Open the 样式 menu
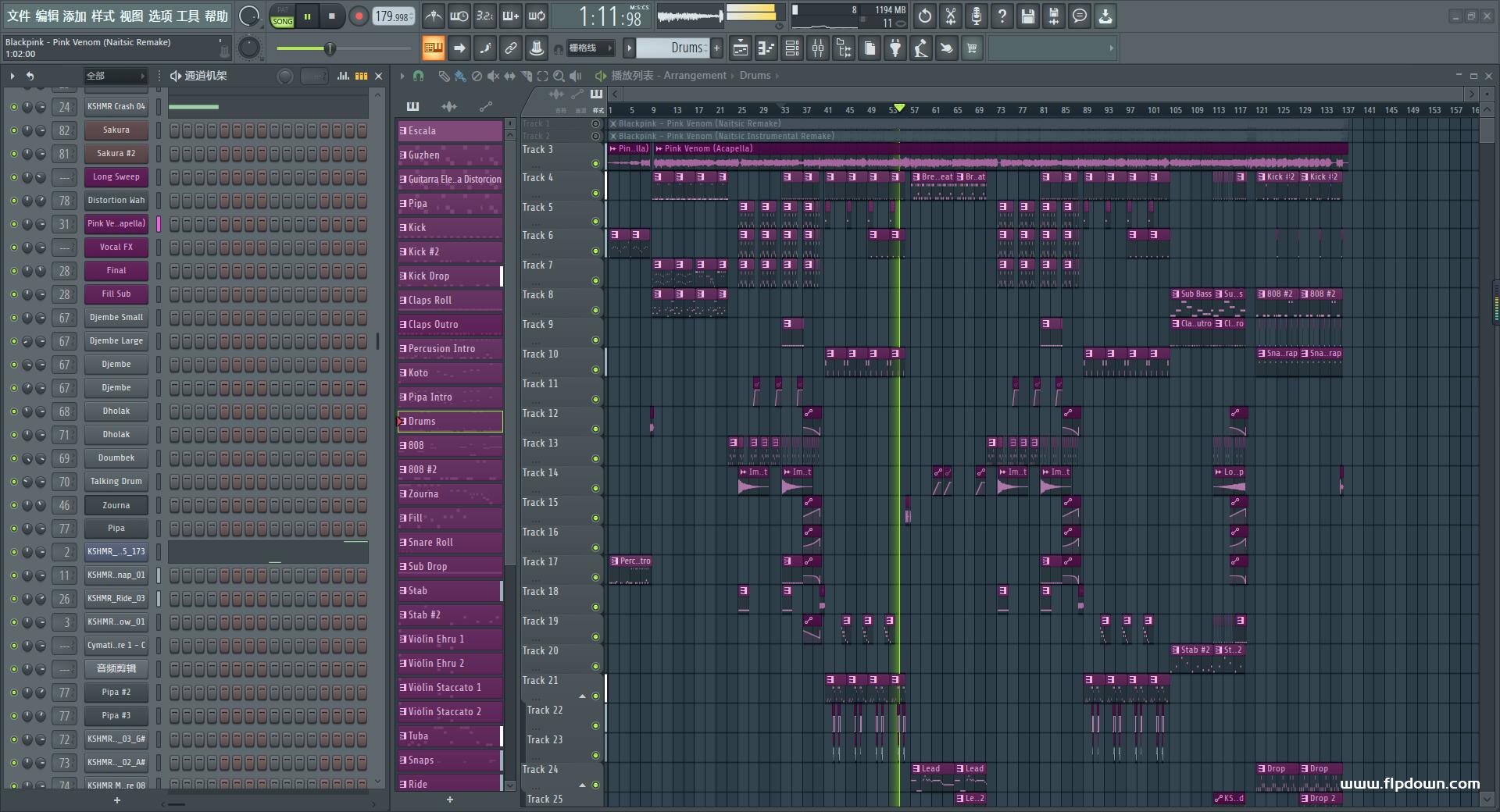 [102, 16]
